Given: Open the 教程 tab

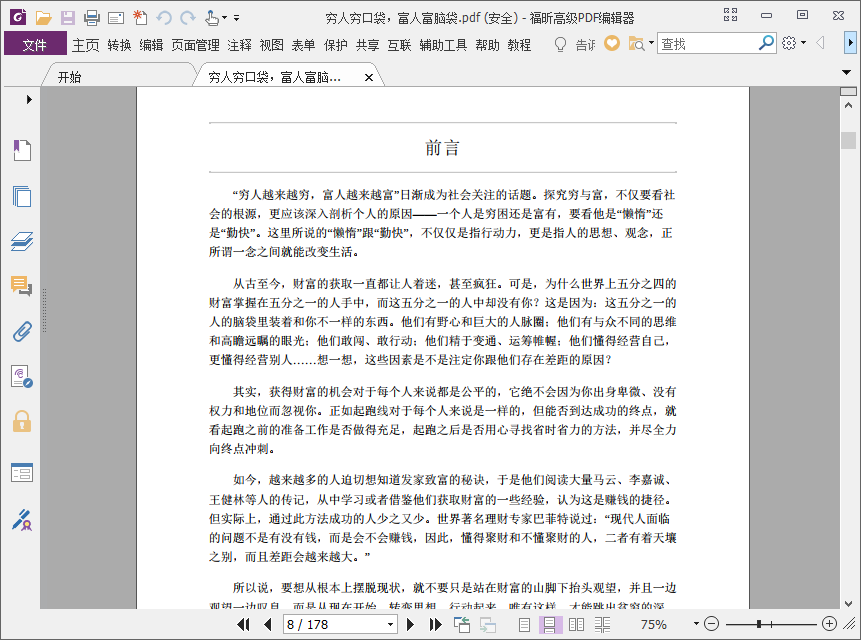Looking at the screenshot, I should 519,44.
